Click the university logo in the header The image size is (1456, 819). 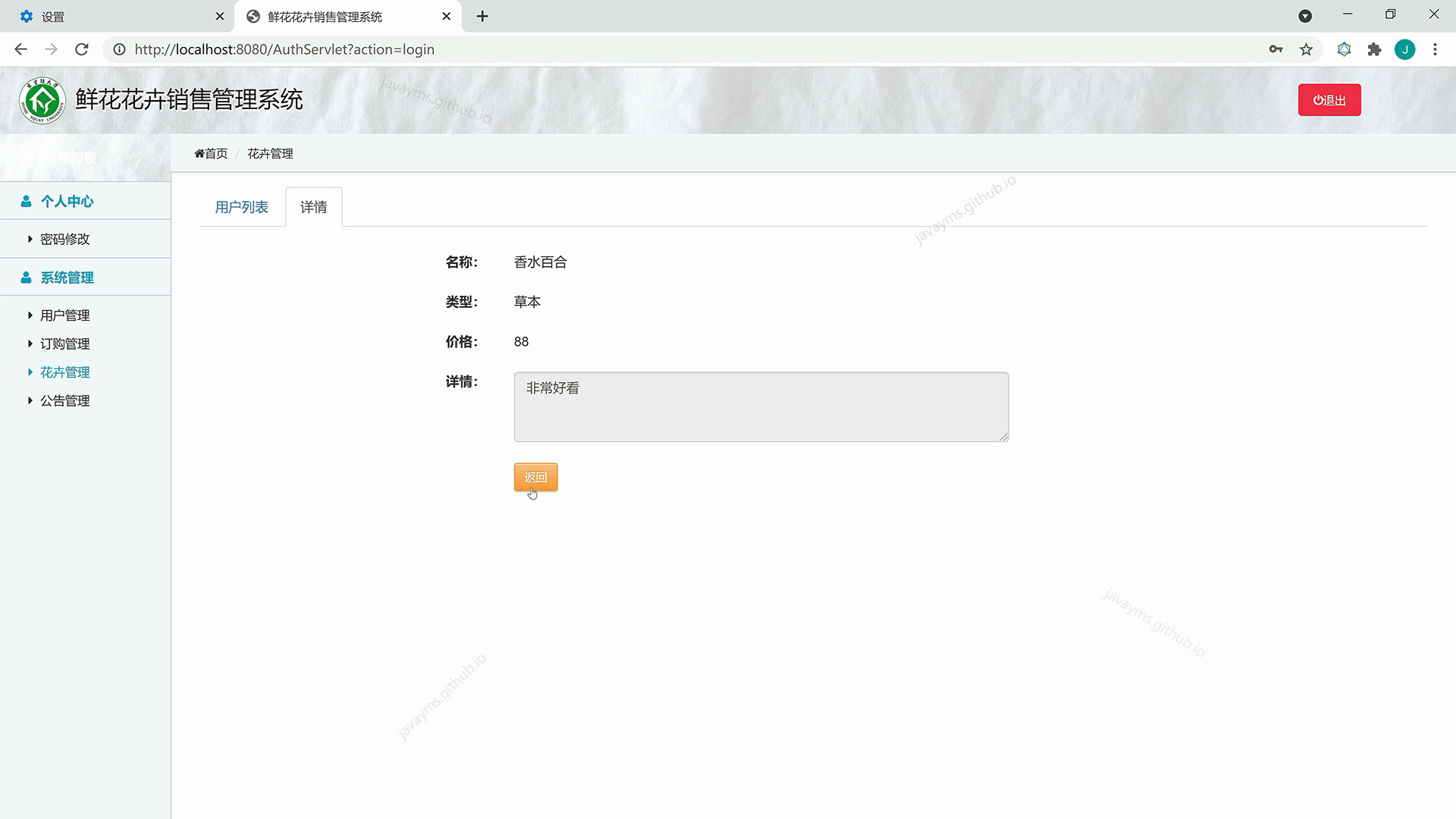42,99
